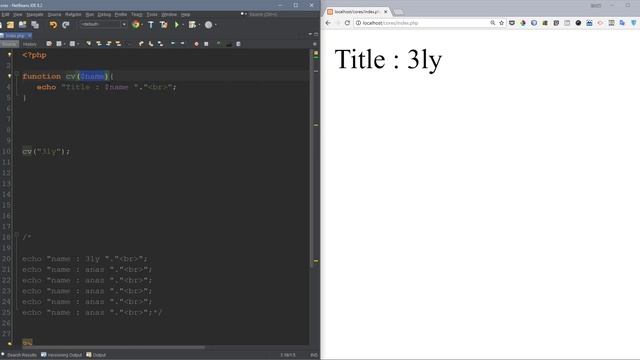This screenshot has width=640, height=360.
Task: Click the Profile Project circular icon
Action: (208, 25)
